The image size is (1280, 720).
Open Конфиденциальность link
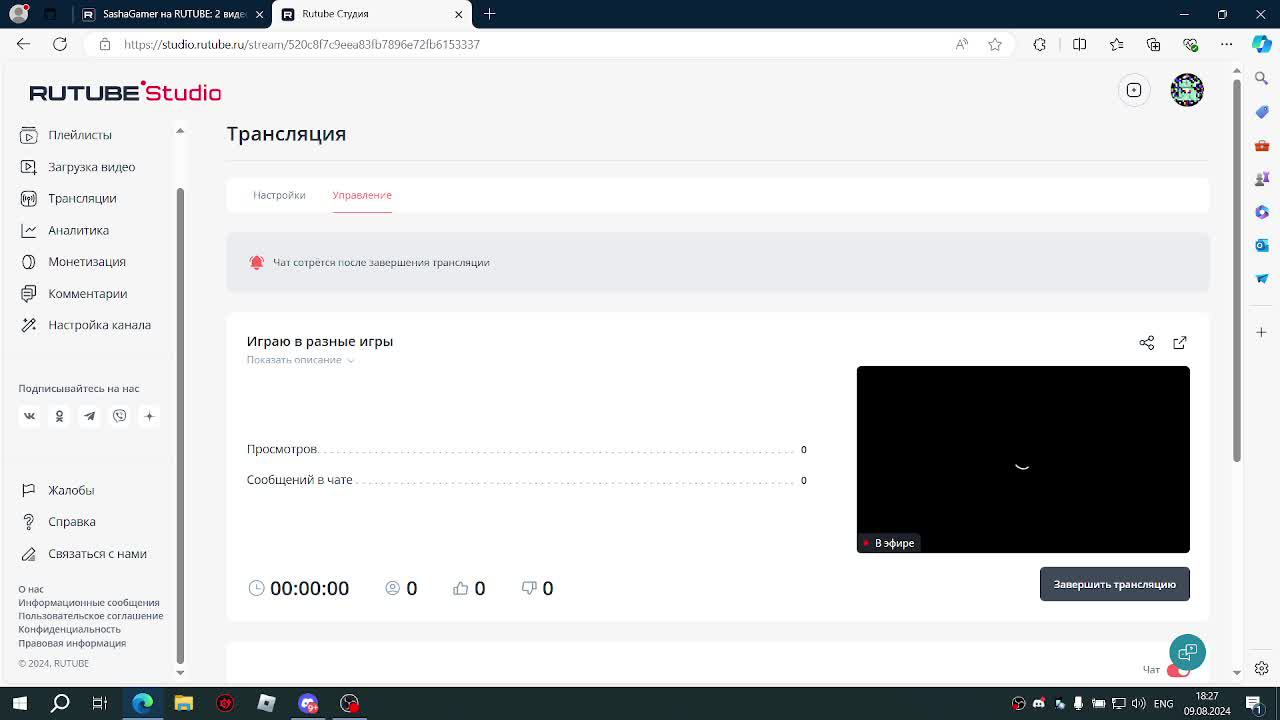[69, 629]
